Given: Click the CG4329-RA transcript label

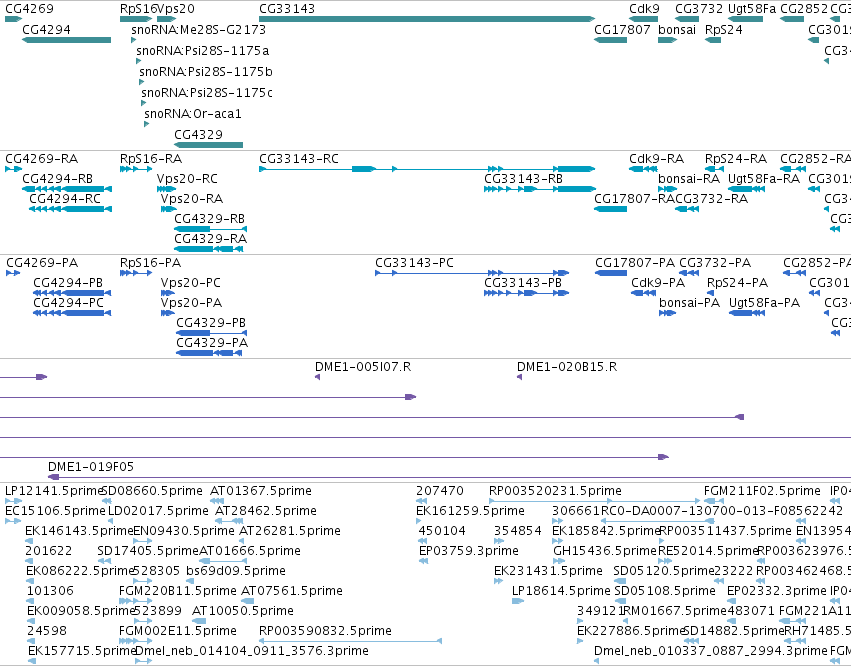Looking at the screenshot, I should click(211, 239).
